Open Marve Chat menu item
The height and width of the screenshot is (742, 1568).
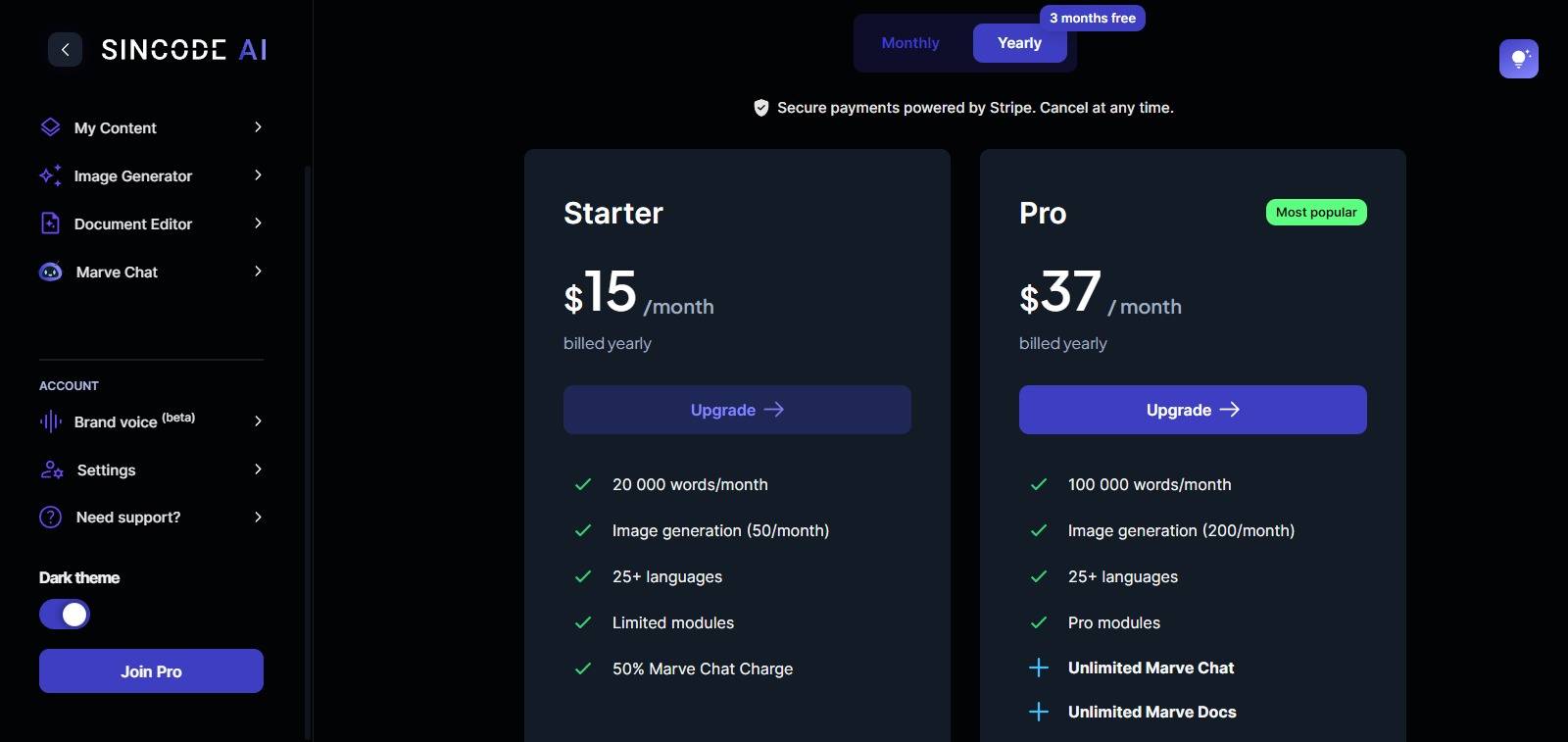(x=151, y=272)
